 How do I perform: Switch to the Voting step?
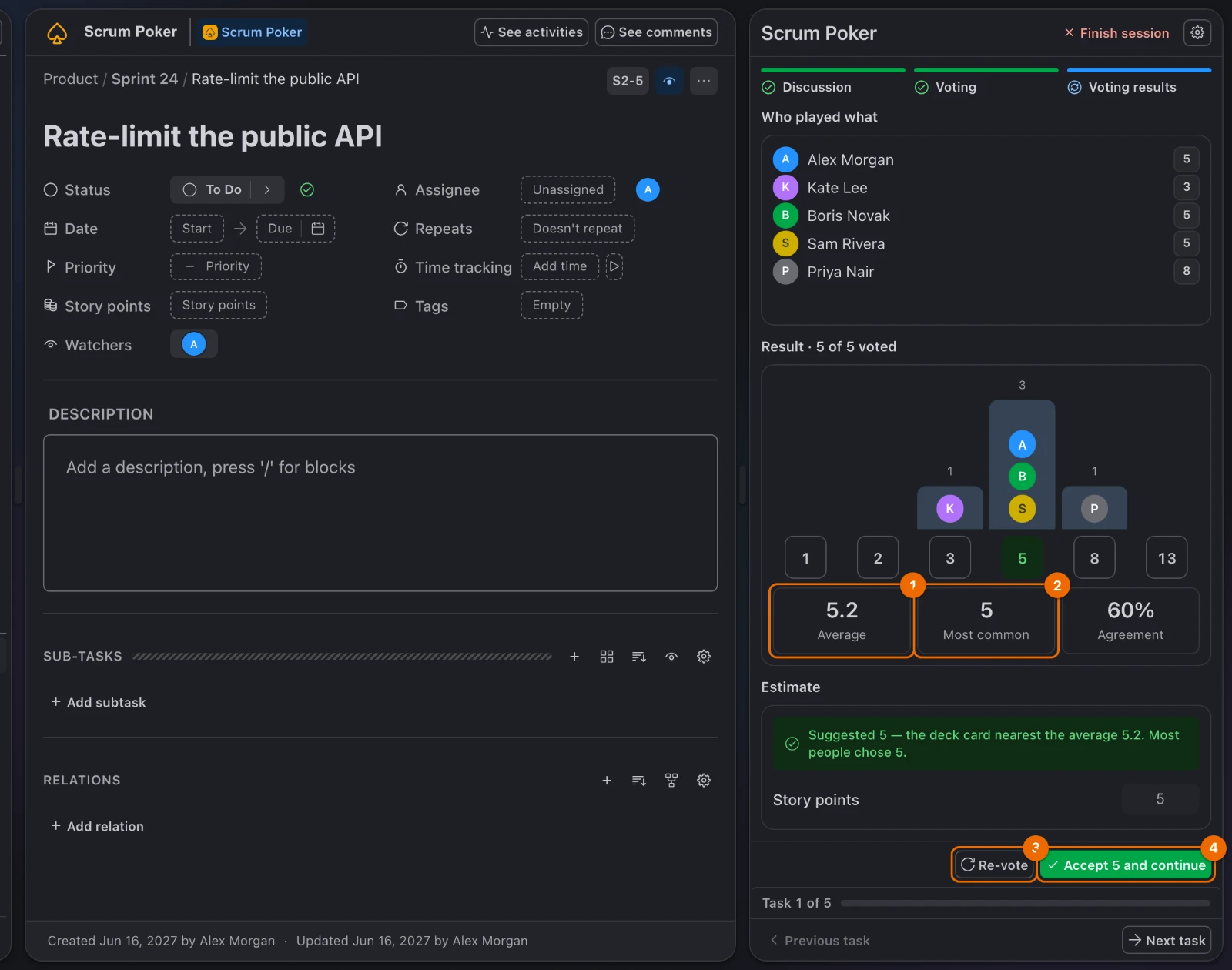click(x=986, y=81)
